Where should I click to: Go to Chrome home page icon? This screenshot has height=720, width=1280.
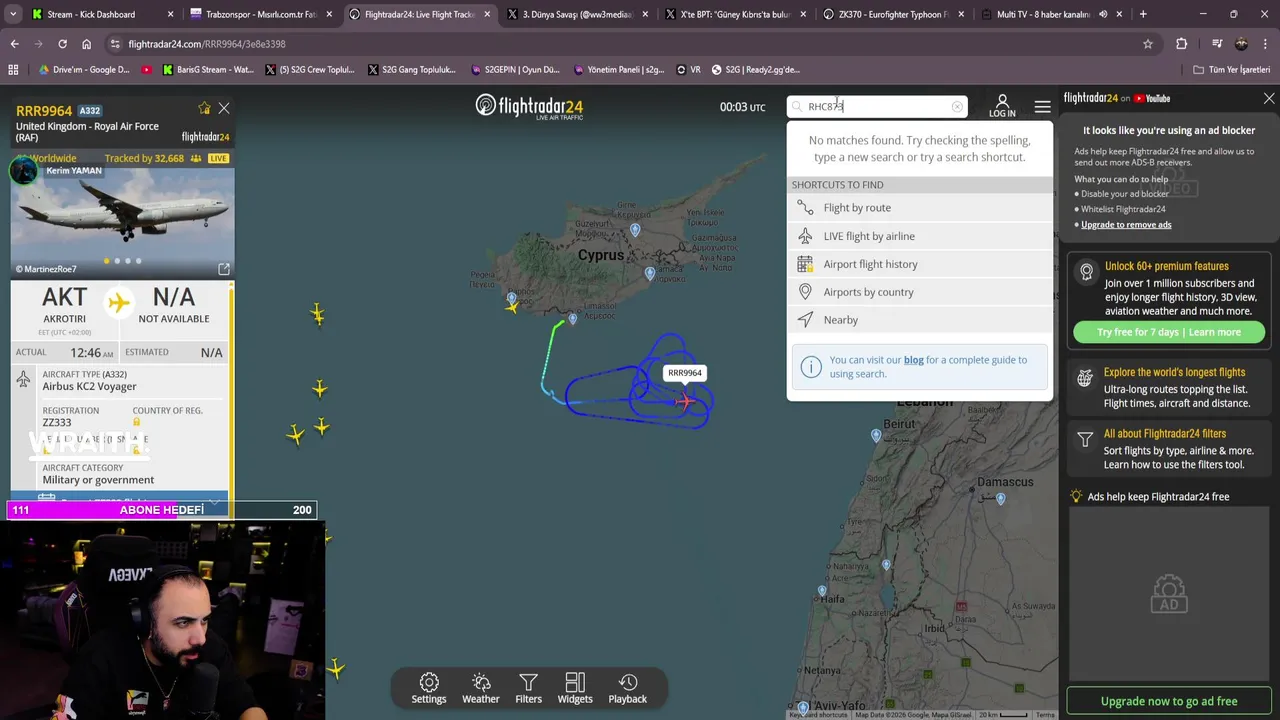click(86, 44)
